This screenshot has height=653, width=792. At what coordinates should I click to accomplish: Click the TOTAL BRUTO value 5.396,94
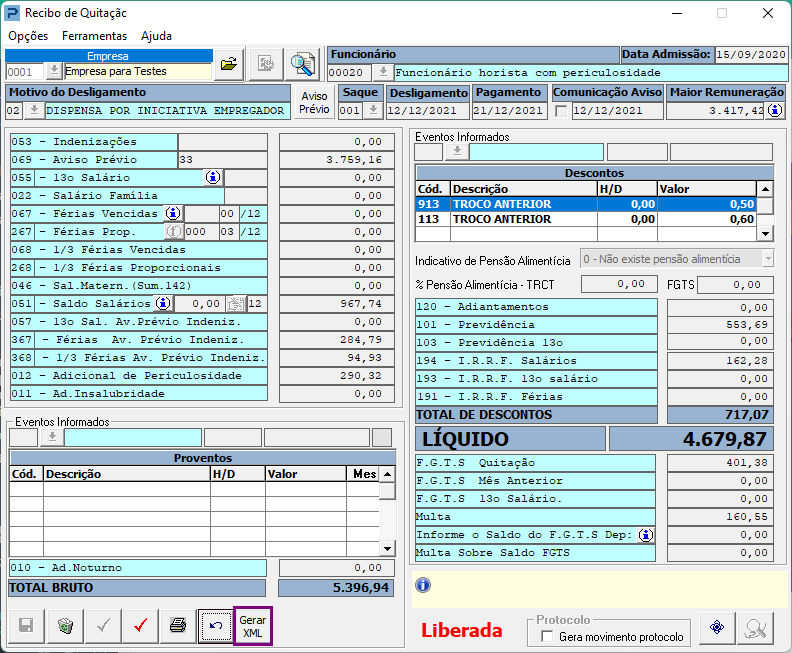[x=336, y=588]
